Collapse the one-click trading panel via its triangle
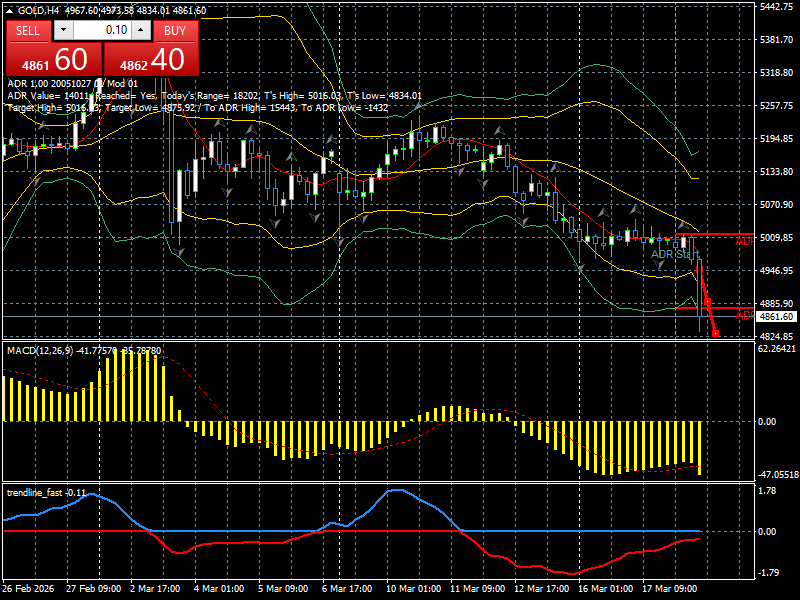This screenshot has height=600, width=800. [x=10, y=12]
